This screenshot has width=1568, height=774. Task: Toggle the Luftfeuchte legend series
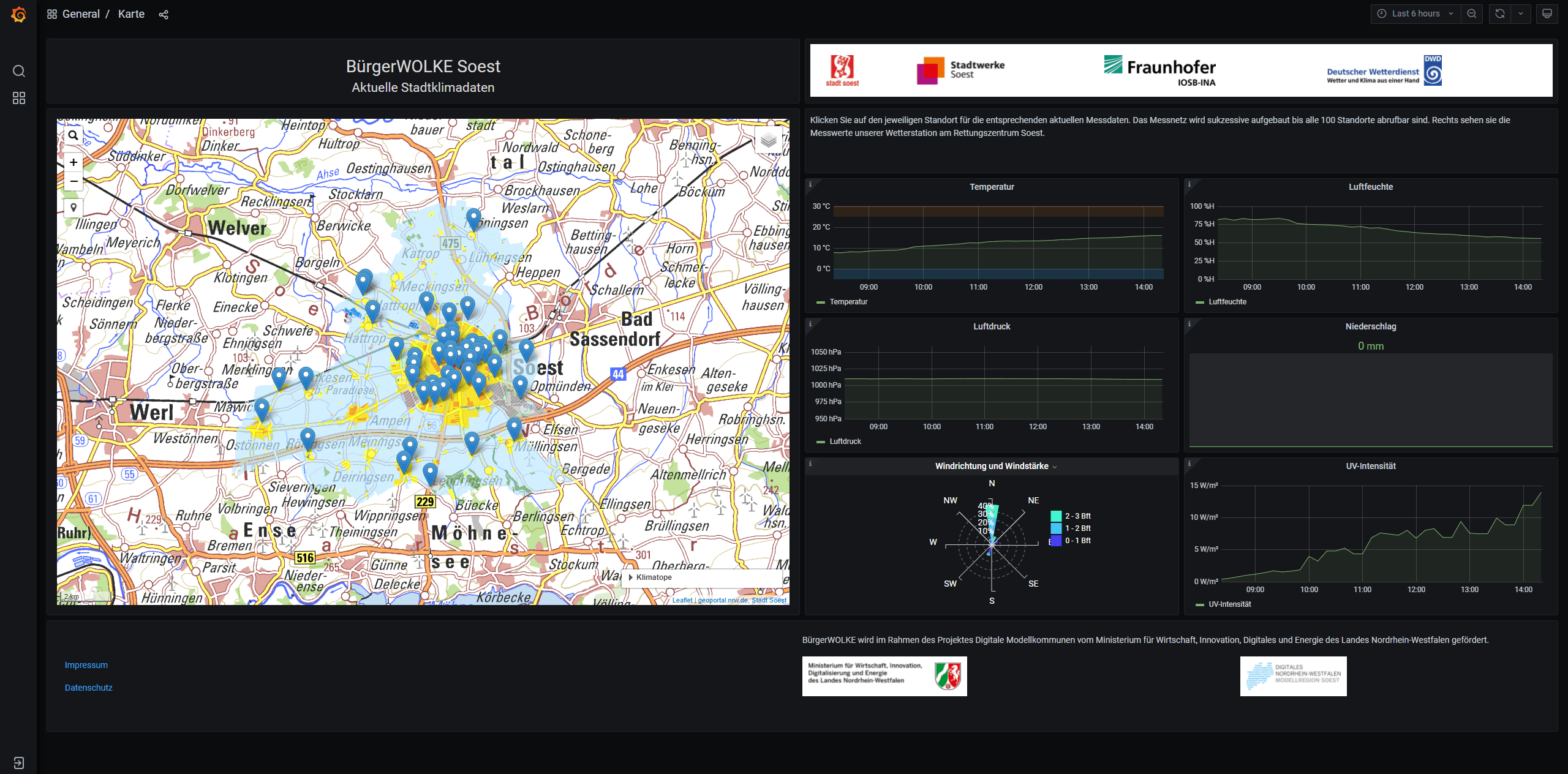tap(1227, 302)
